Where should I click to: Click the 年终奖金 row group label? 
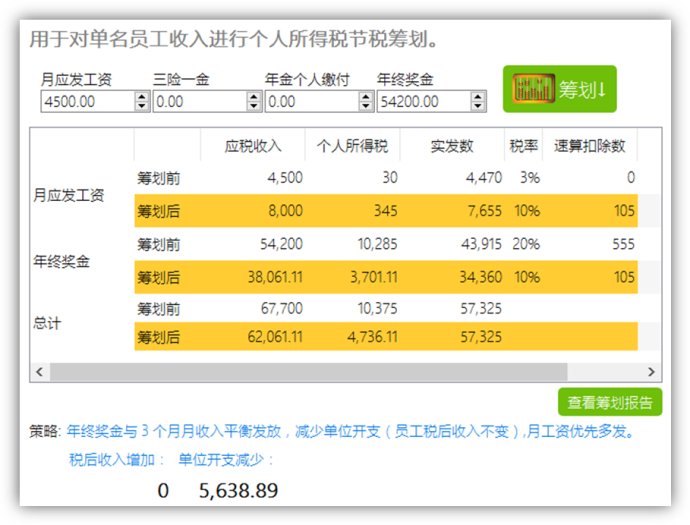tap(62, 261)
